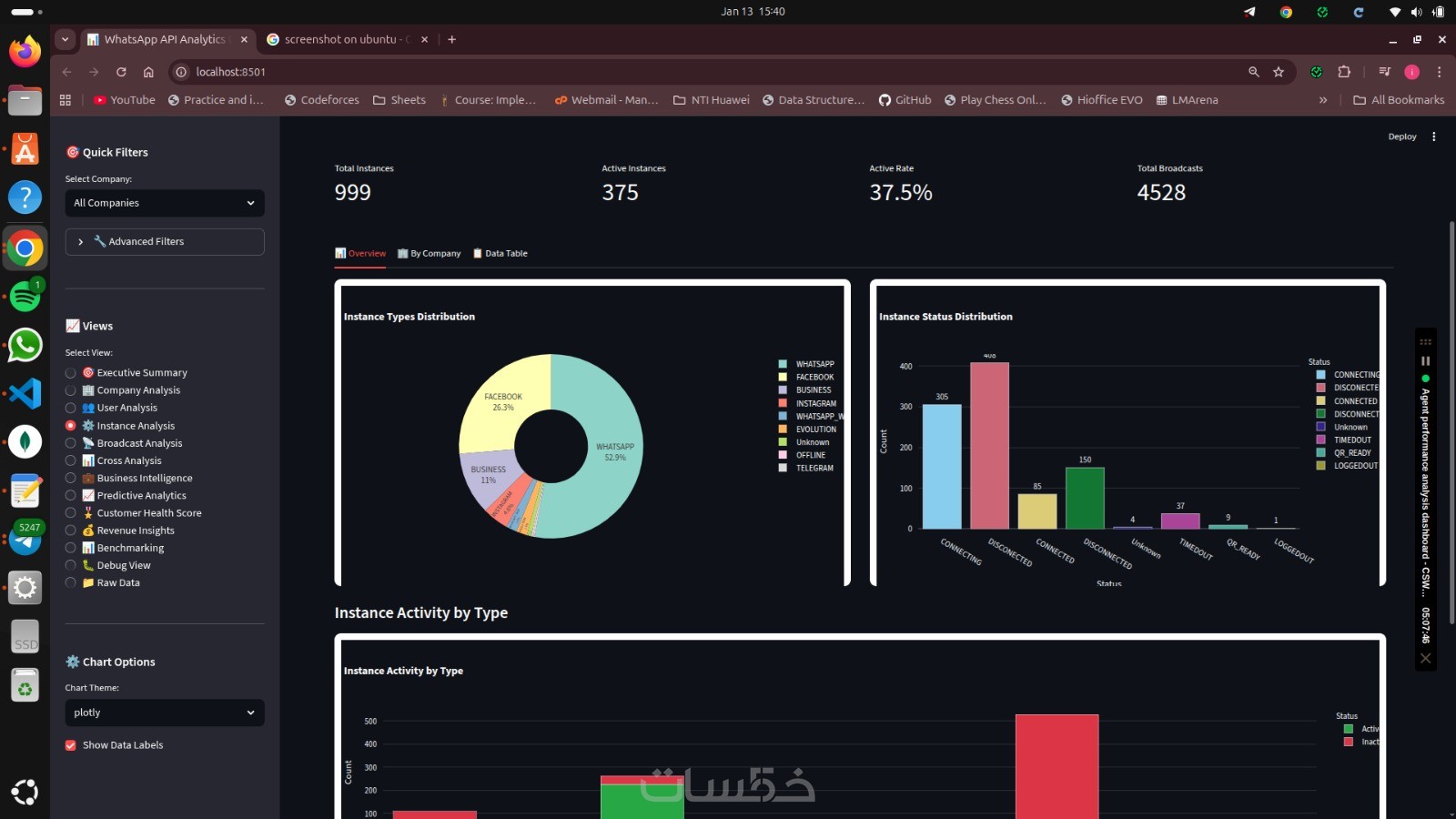Expand the Advanced Filters section
Viewport: 1456px width, 819px height.
[x=165, y=241]
